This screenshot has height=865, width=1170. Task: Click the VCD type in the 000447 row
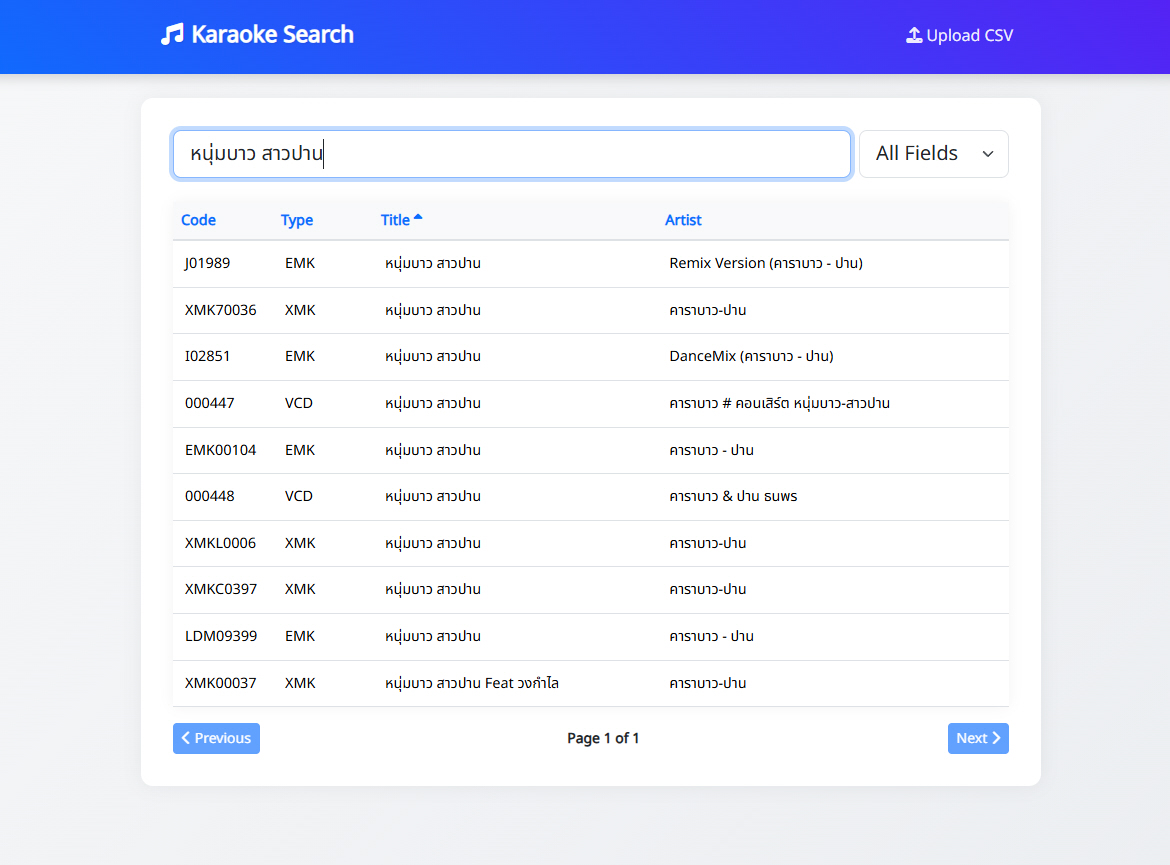(299, 404)
